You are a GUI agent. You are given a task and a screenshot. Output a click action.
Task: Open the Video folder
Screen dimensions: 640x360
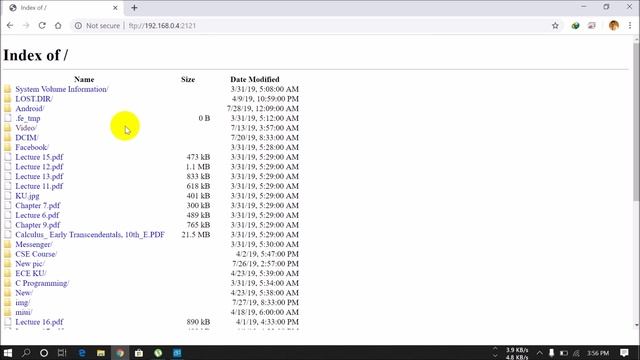coord(26,128)
